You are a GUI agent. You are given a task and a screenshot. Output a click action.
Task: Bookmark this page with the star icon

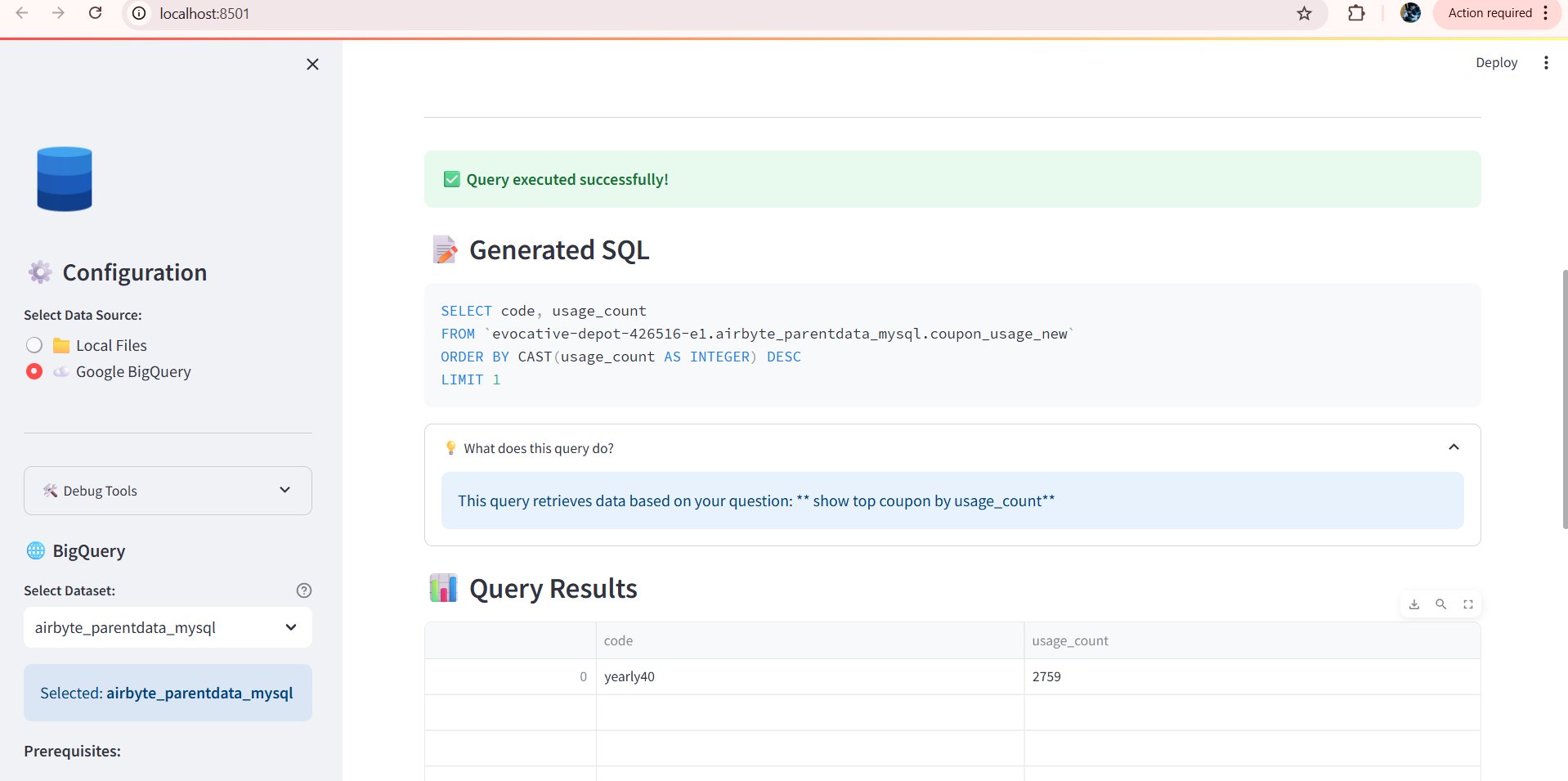(1304, 13)
